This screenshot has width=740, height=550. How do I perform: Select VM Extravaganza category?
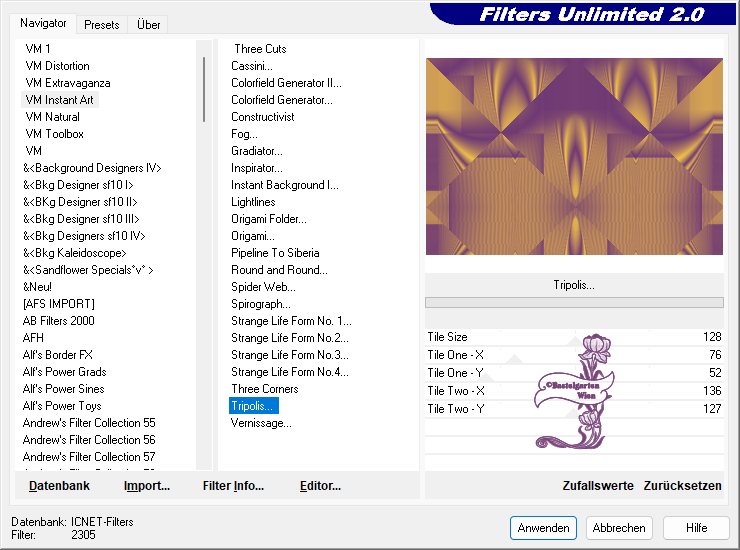click(67, 83)
